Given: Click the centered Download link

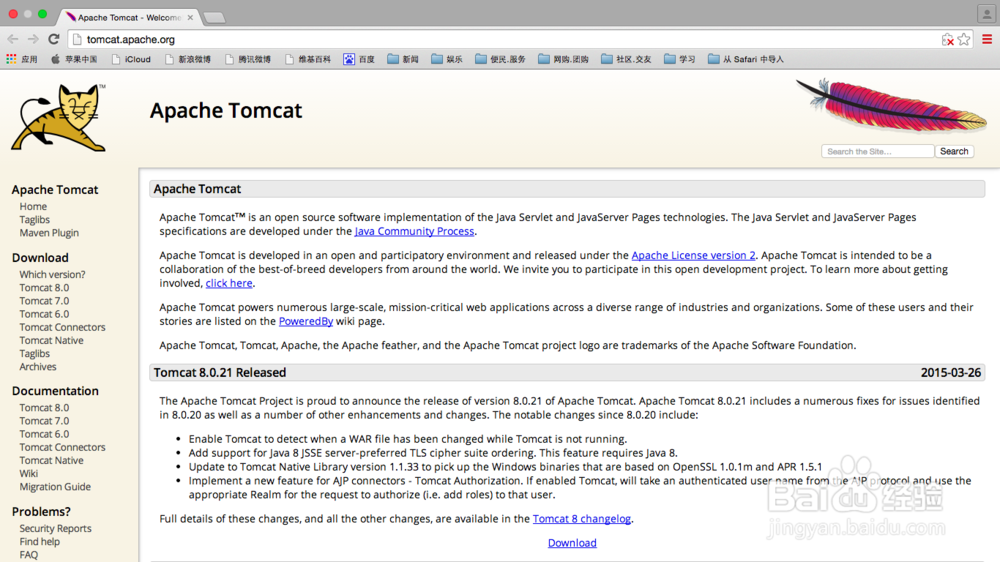Looking at the screenshot, I should tap(572, 543).
